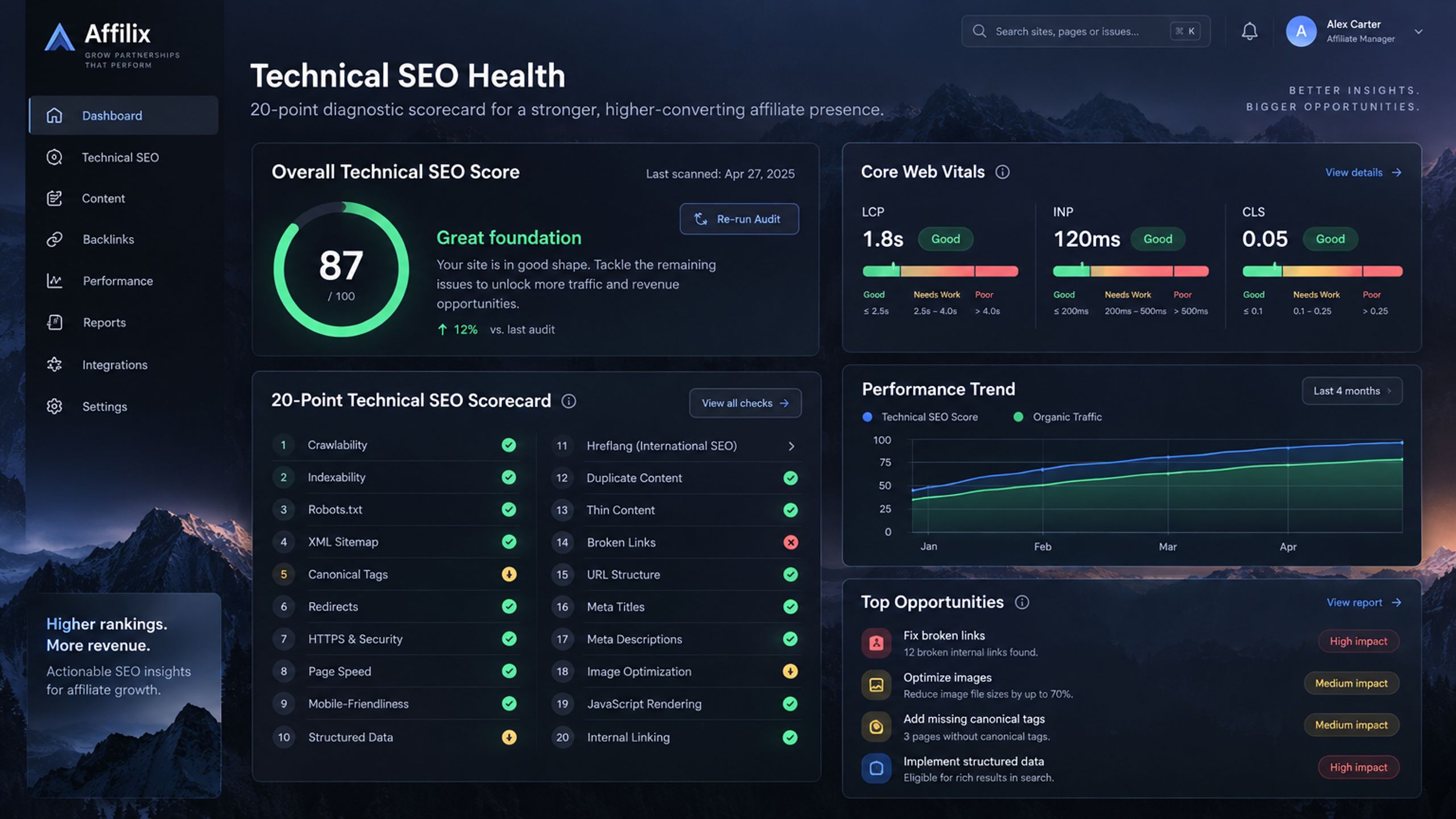
Task: Click High impact badge on Fix broken links
Action: 1358,641
